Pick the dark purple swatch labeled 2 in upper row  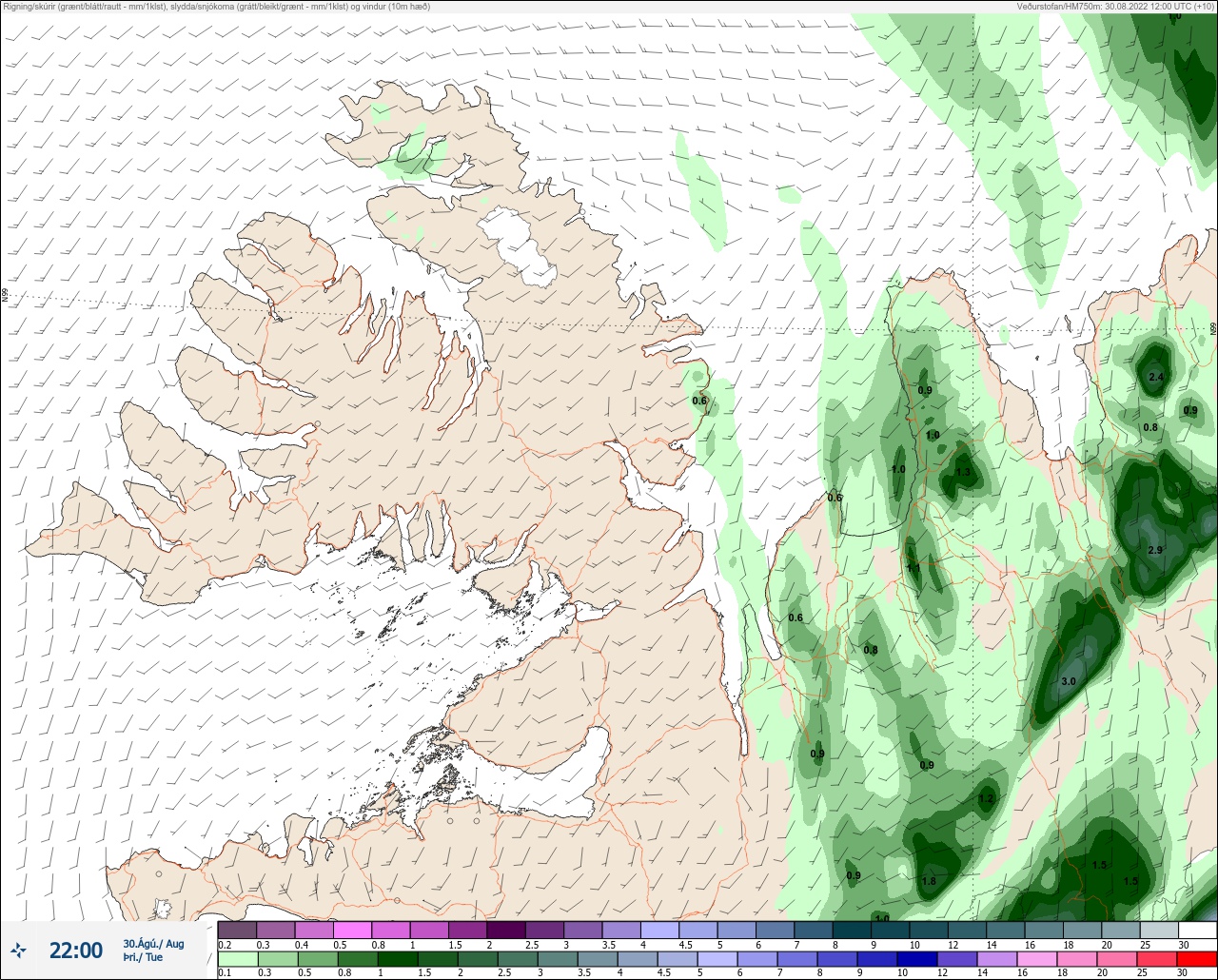click(505, 930)
